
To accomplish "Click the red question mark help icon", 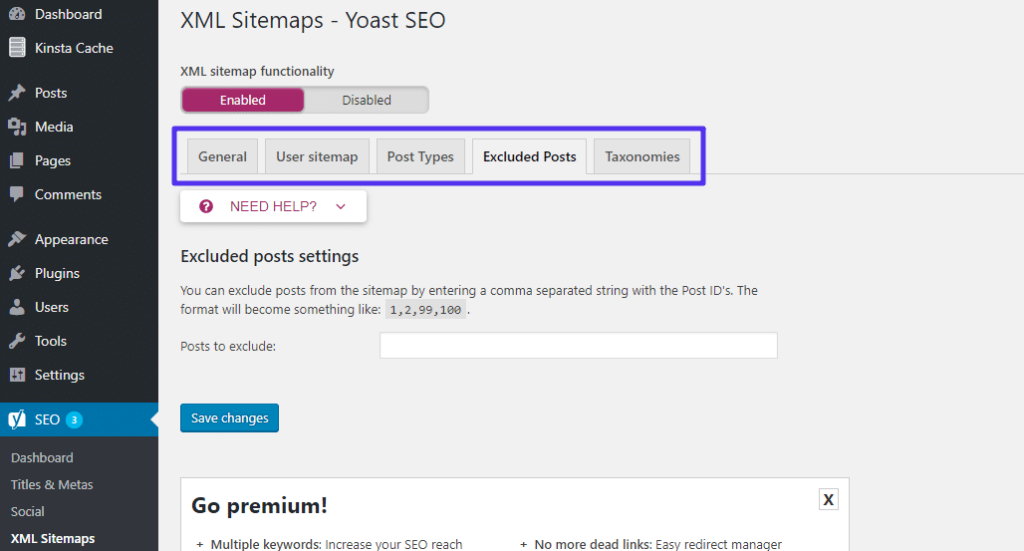I will point(206,206).
